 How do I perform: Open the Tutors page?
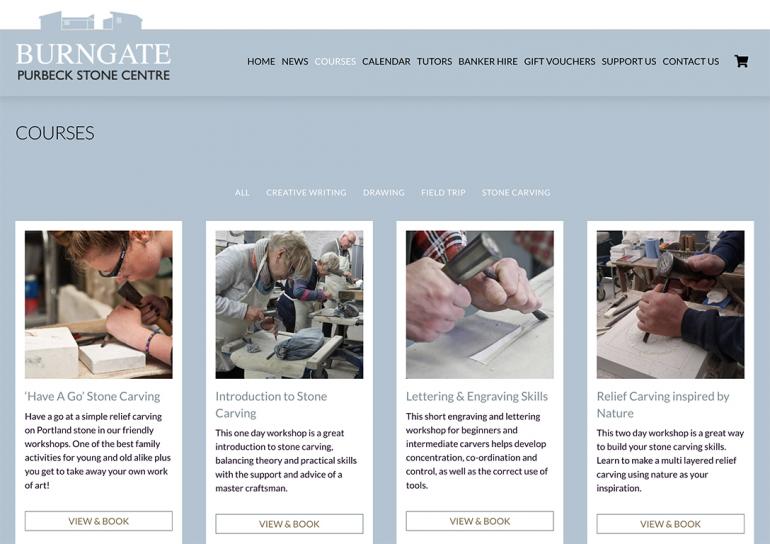[x=434, y=61]
